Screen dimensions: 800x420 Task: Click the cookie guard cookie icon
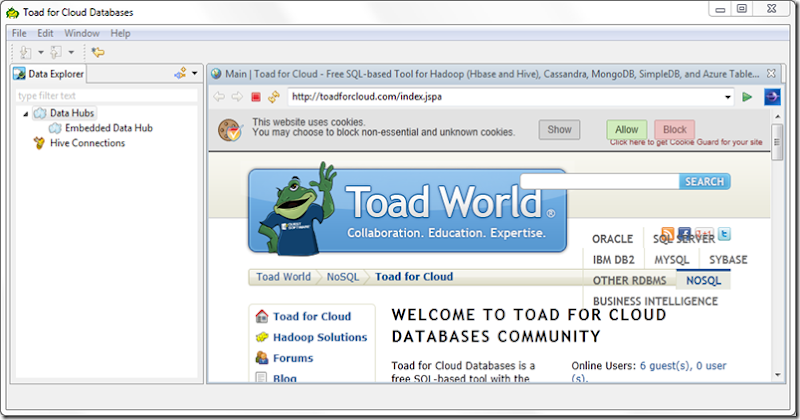230,130
